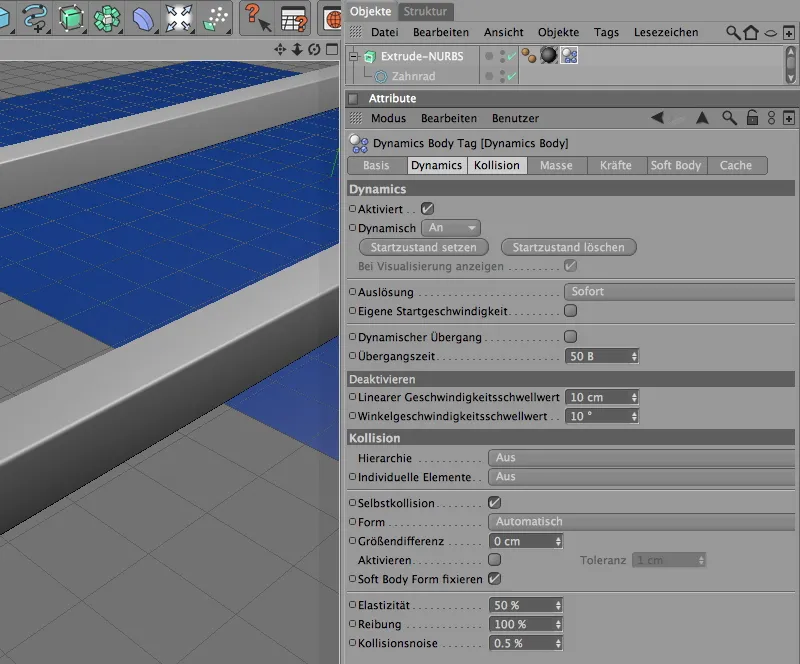This screenshot has height=664, width=800.
Task: Switch to the Kollision tab
Action: point(497,165)
